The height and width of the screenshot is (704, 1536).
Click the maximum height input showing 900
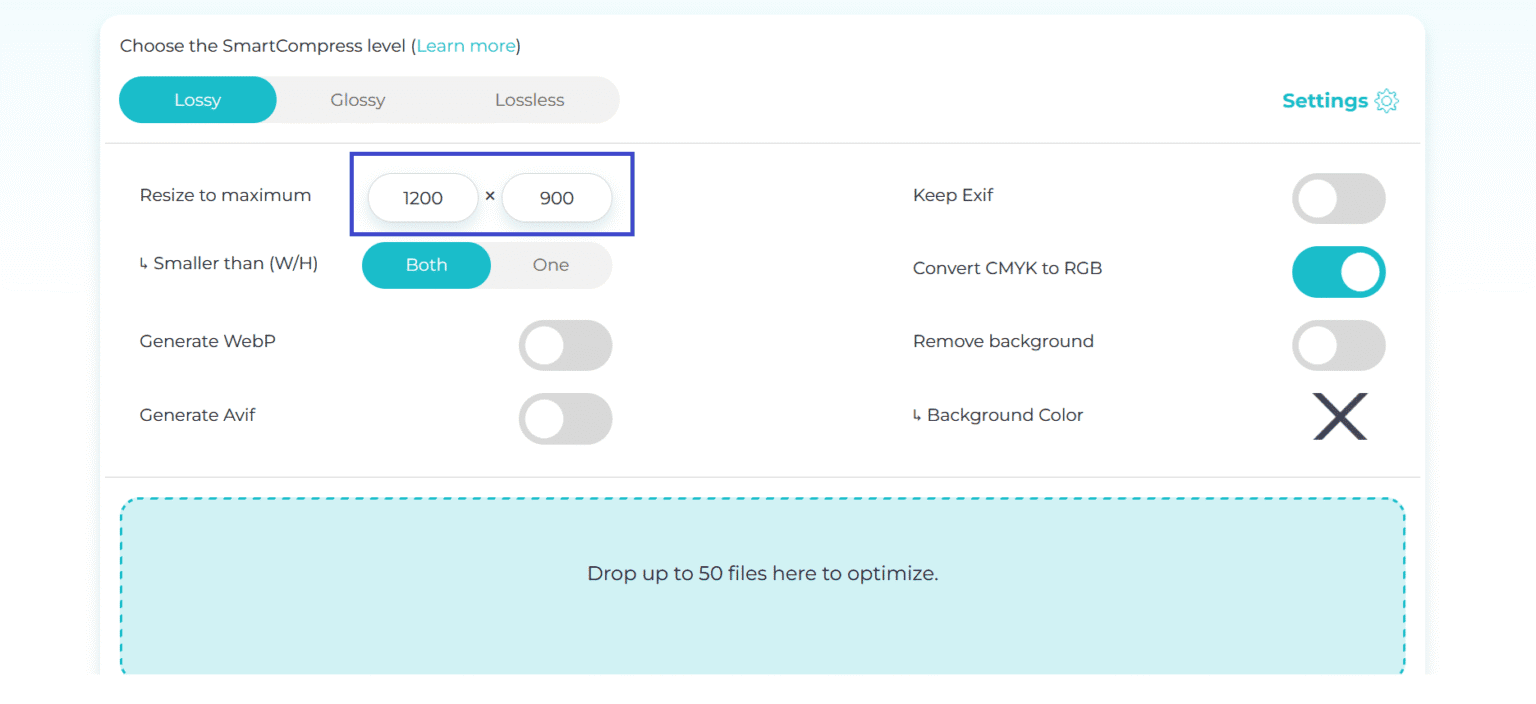[x=556, y=197]
